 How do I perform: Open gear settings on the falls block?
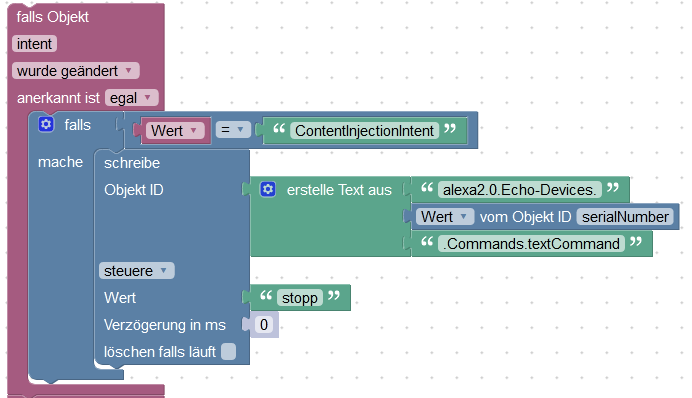click(x=46, y=124)
